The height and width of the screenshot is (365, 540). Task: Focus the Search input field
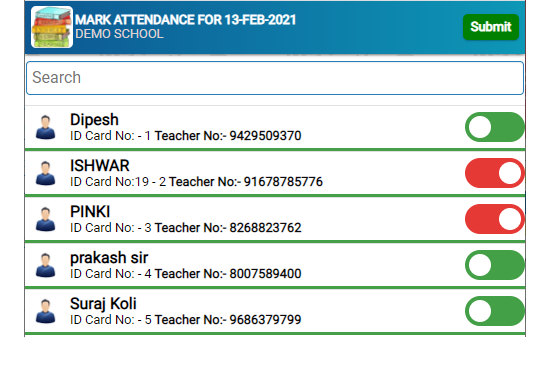point(275,78)
